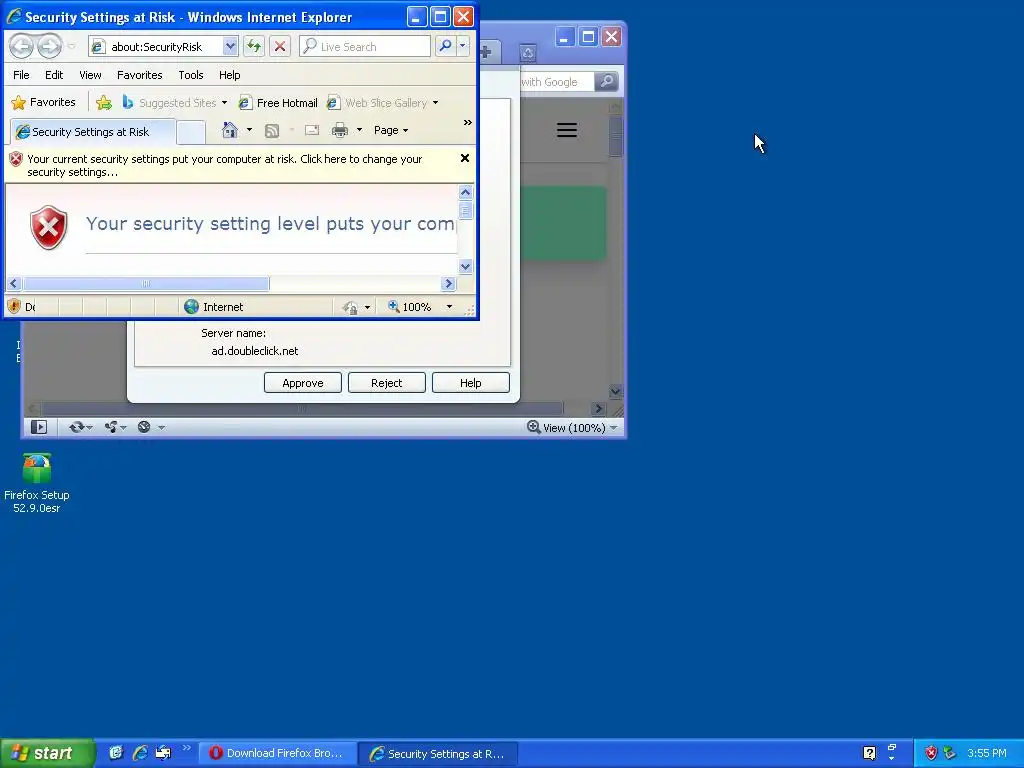Click the IE Back arrow button
Viewport: 1024px width, 768px height.
(x=21, y=46)
